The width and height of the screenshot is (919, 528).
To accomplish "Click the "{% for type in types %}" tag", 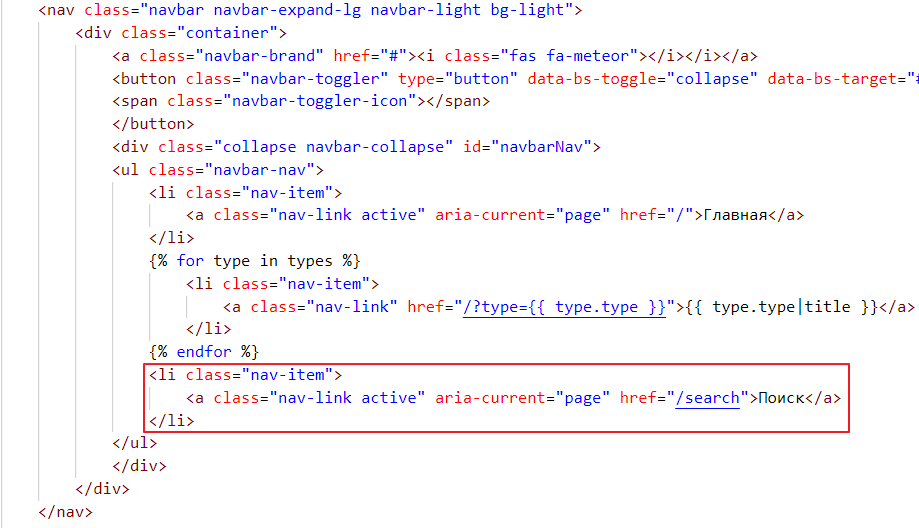I will (x=254, y=261).
